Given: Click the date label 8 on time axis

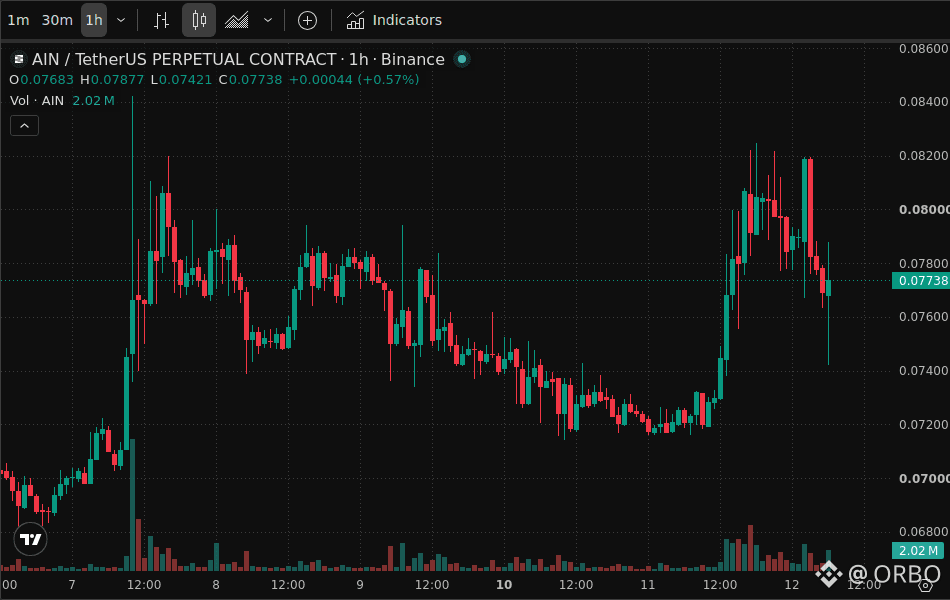Looking at the screenshot, I should click(216, 585).
